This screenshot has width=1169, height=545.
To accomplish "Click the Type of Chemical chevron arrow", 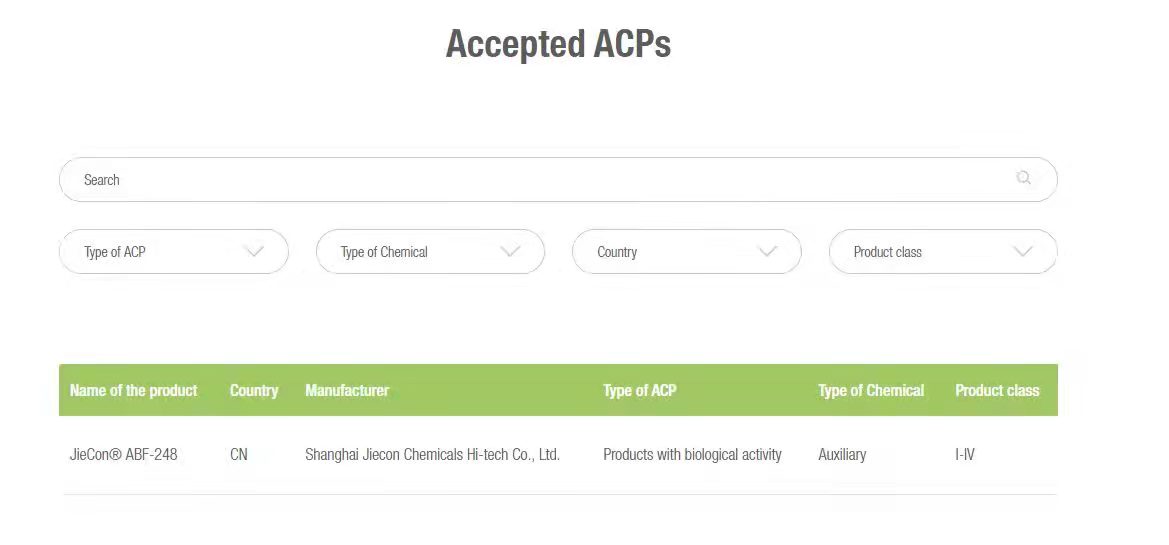I will point(510,252).
